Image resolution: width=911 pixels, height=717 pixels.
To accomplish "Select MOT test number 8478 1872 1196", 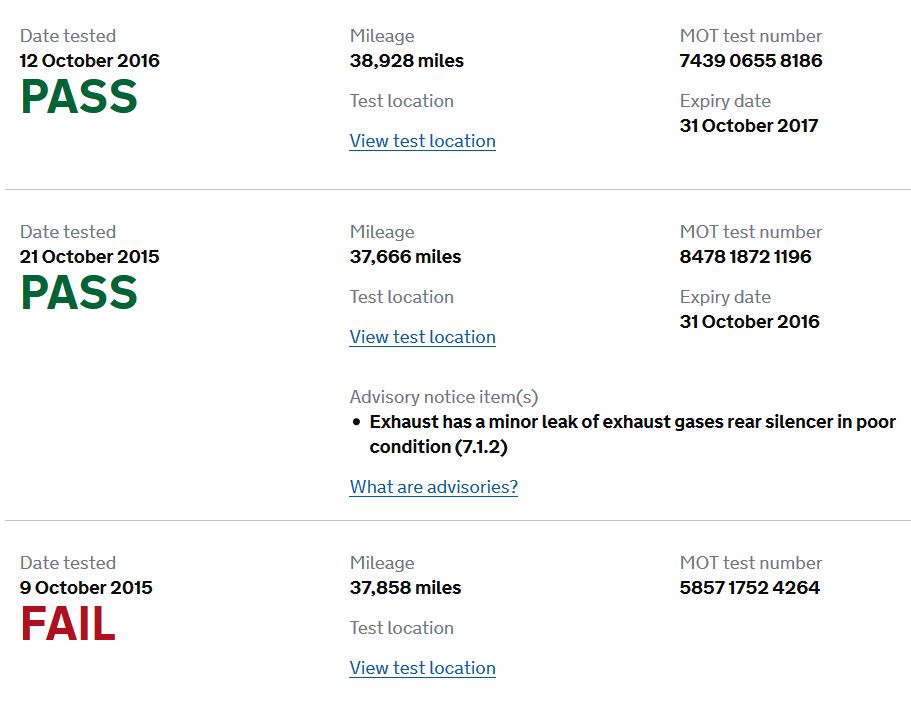I will (745, 256).
